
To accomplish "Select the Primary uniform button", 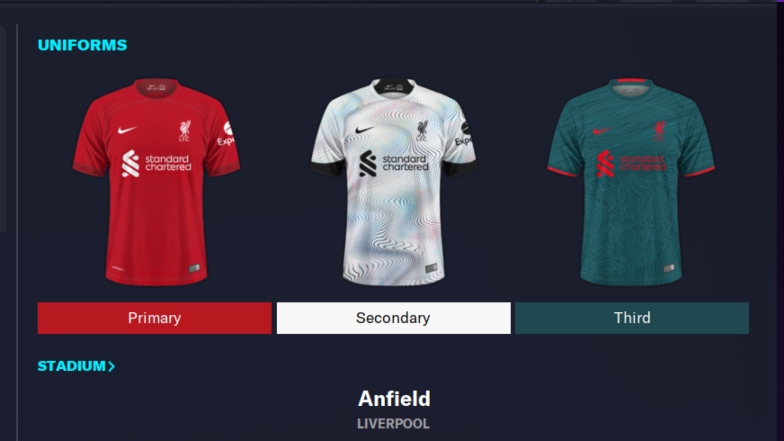I will pos(154,318).
